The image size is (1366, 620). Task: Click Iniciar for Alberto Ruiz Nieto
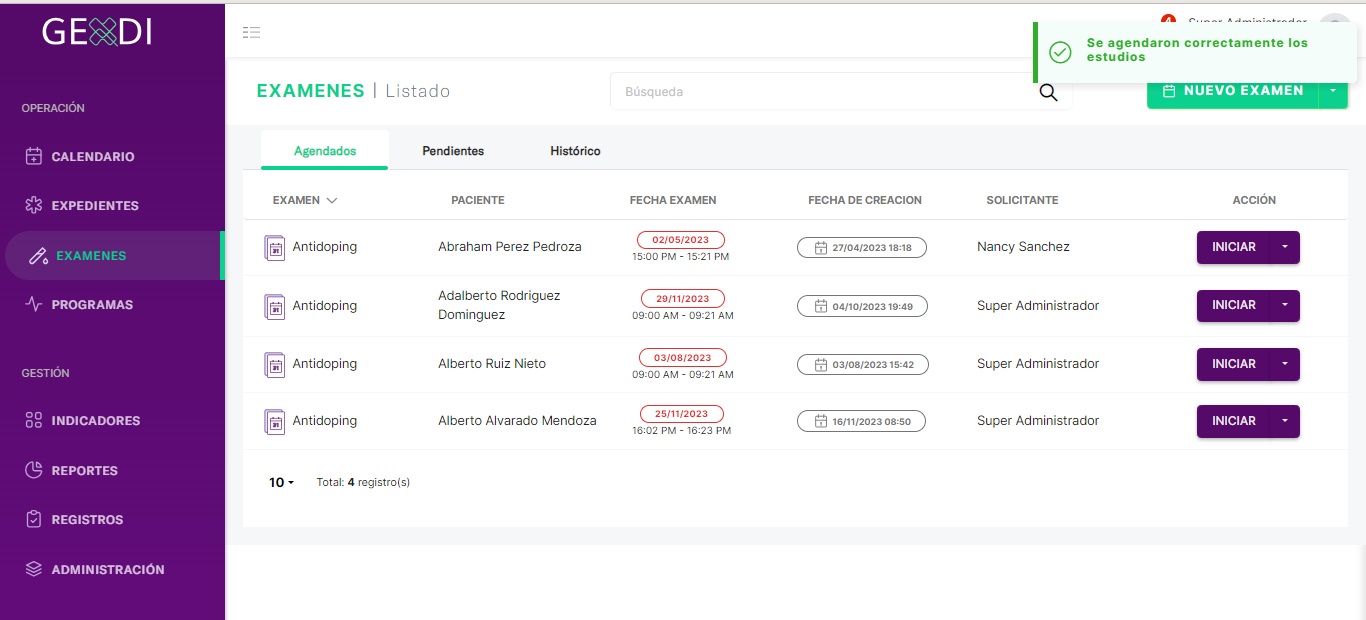[x=1234, y=364]
